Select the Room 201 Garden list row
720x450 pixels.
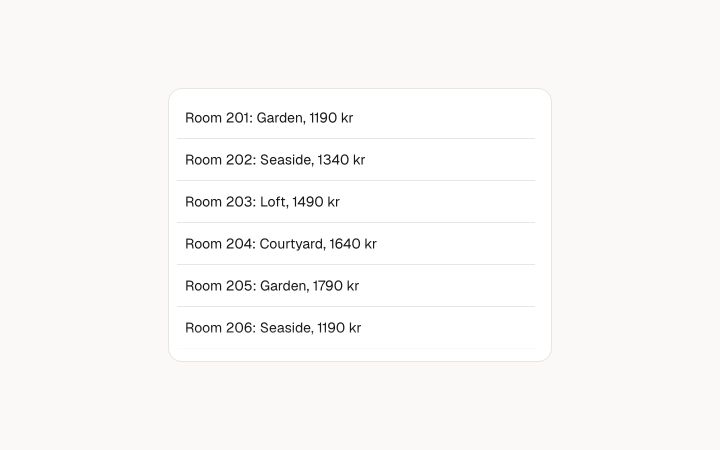(356, 118)
